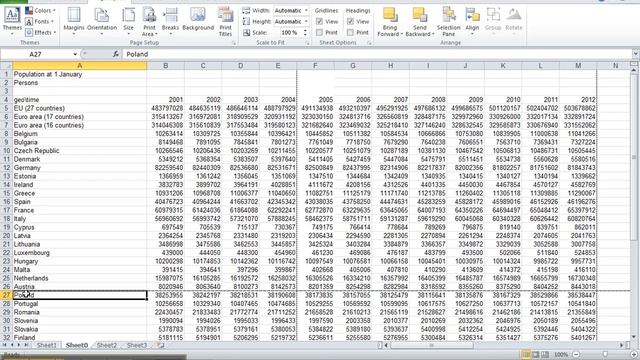
Task: Increase Scale with spinner up arrow
Action: tap(305, 30)
